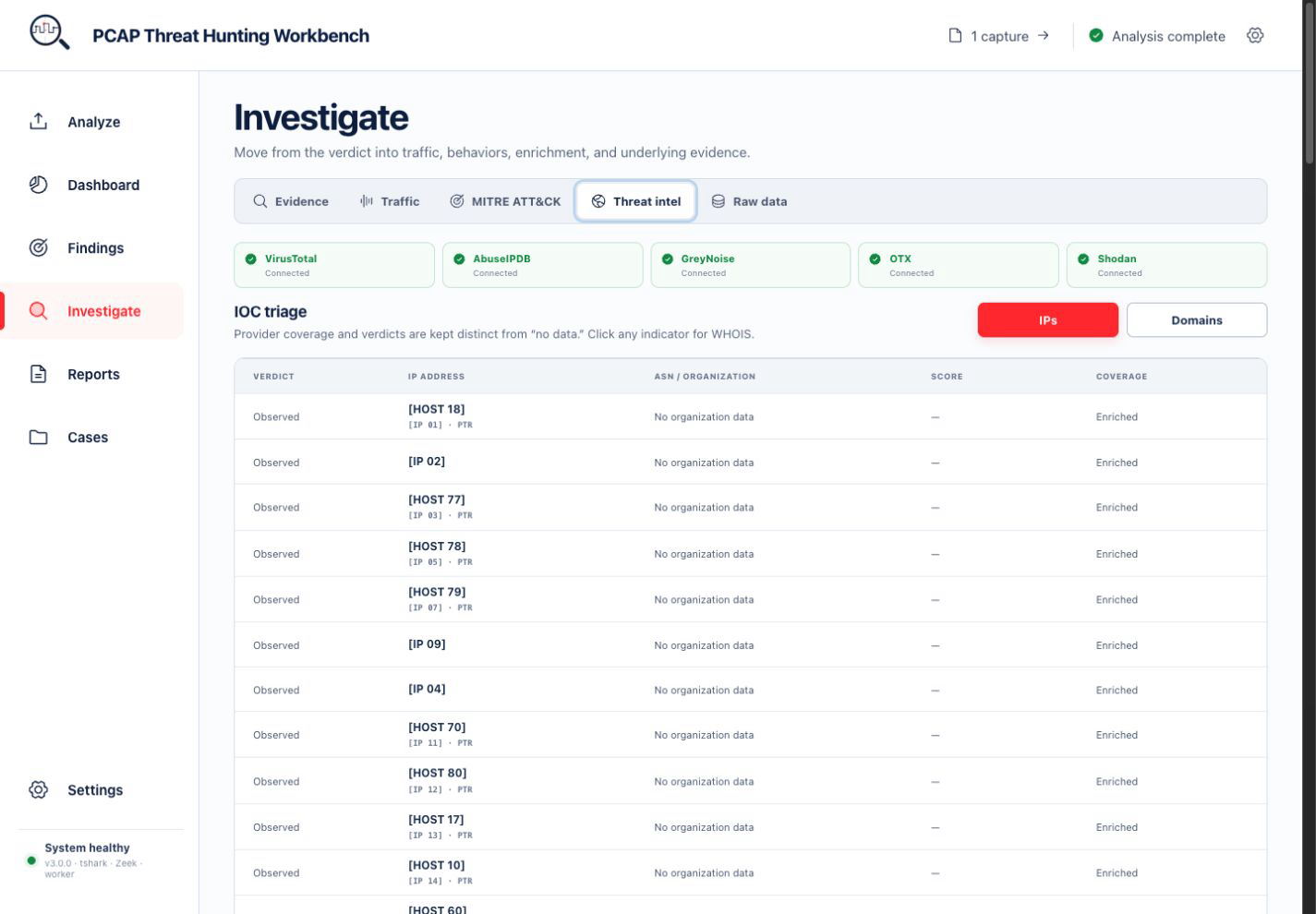Open Settings from the sidebar
The image size is (1316, 914).
click(92, 789)
